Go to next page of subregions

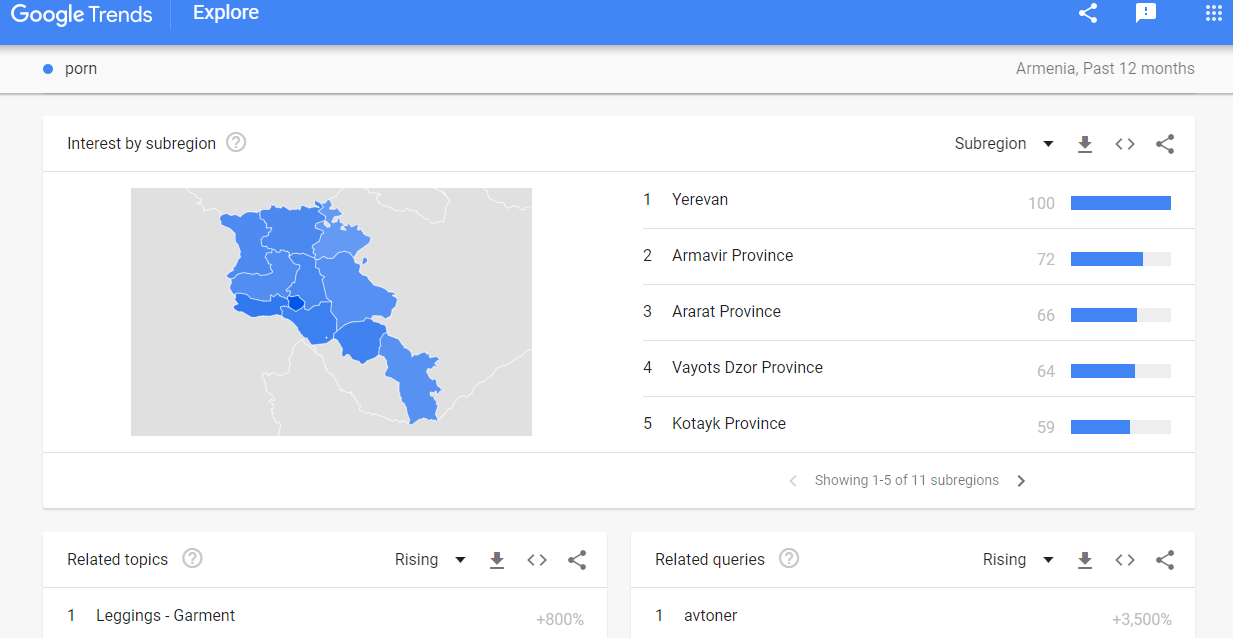1021,481
